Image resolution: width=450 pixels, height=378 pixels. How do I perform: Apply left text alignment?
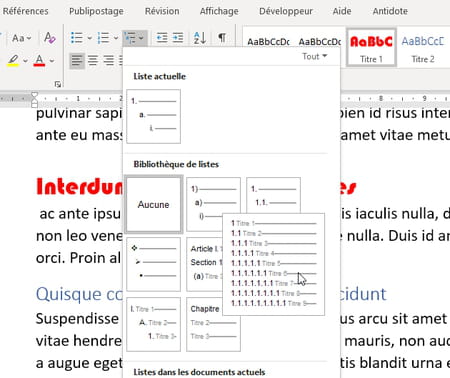click(x=77, y=60)
